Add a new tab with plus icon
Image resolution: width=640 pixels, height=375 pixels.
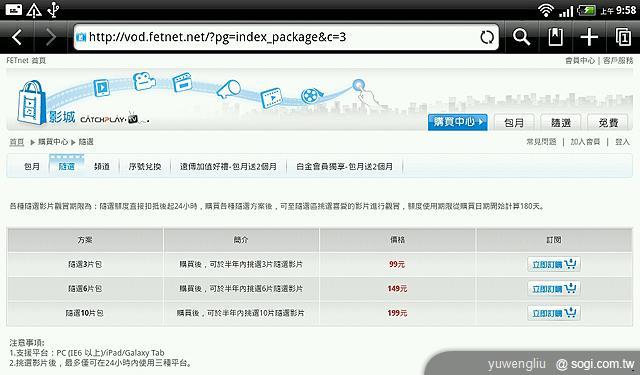pyautogui.click(x=589, y=37)
